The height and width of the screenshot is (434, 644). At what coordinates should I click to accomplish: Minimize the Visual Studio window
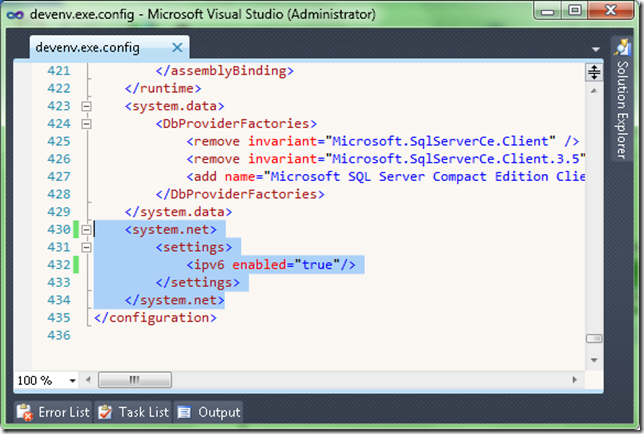click(547, 11)
